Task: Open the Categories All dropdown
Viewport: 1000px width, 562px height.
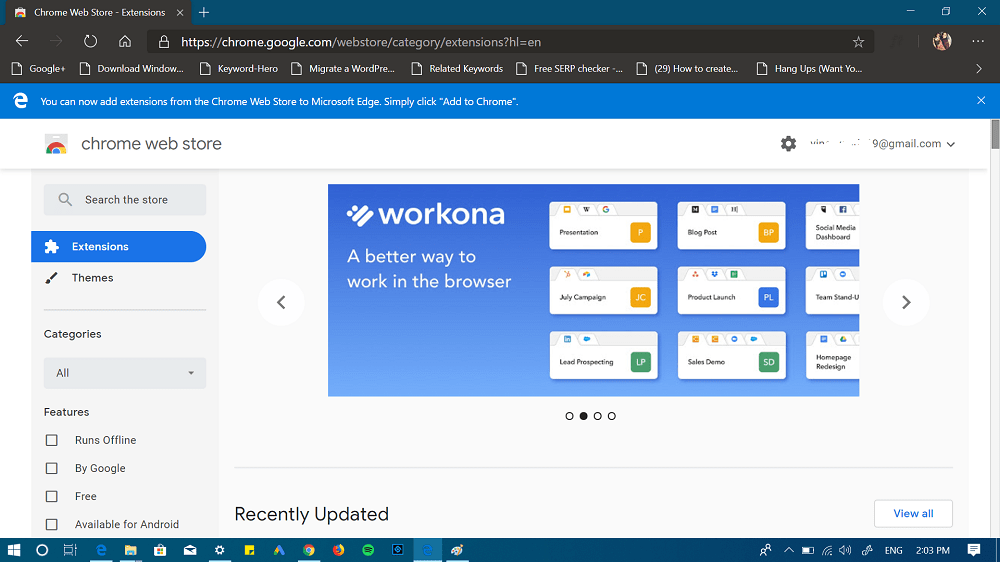Action: tap(125, 373)
